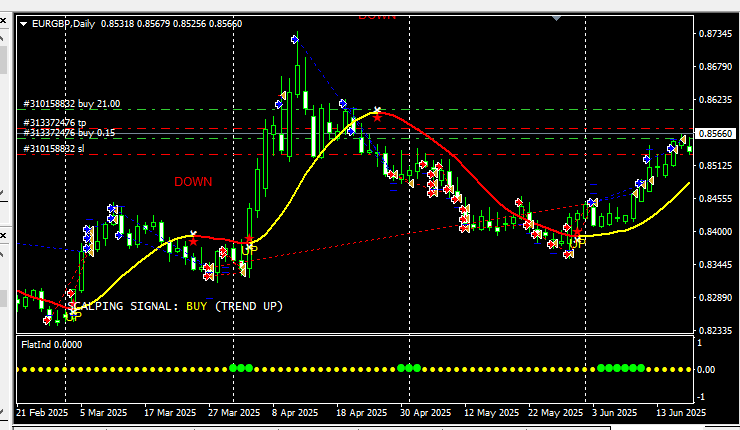This screenshot has height=430, width=740.
Task: Click the FlatInd 0.0000 indicator label
Action: pyautogui.click(x=51, y=345)
